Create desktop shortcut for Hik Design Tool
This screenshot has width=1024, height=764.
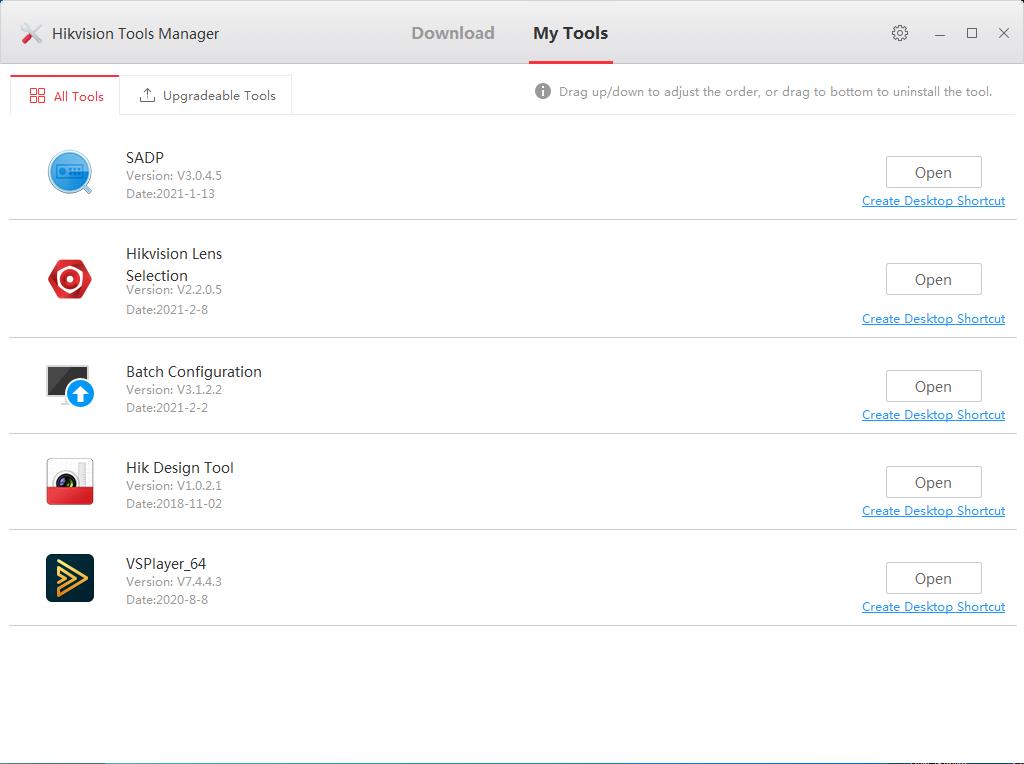(933, 510)
